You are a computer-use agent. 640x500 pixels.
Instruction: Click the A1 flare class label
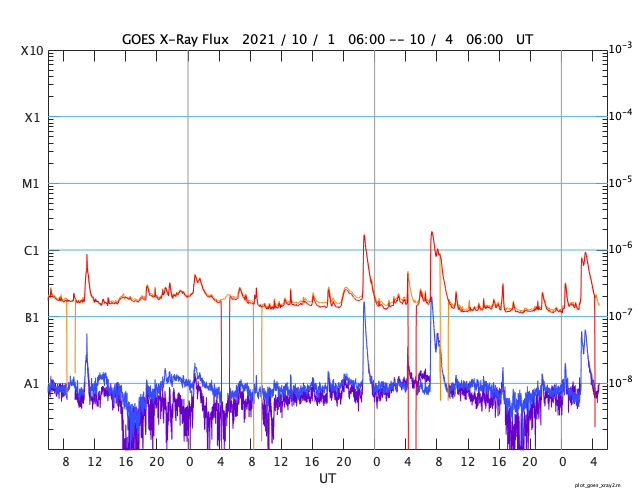click(x=31, y=384)
